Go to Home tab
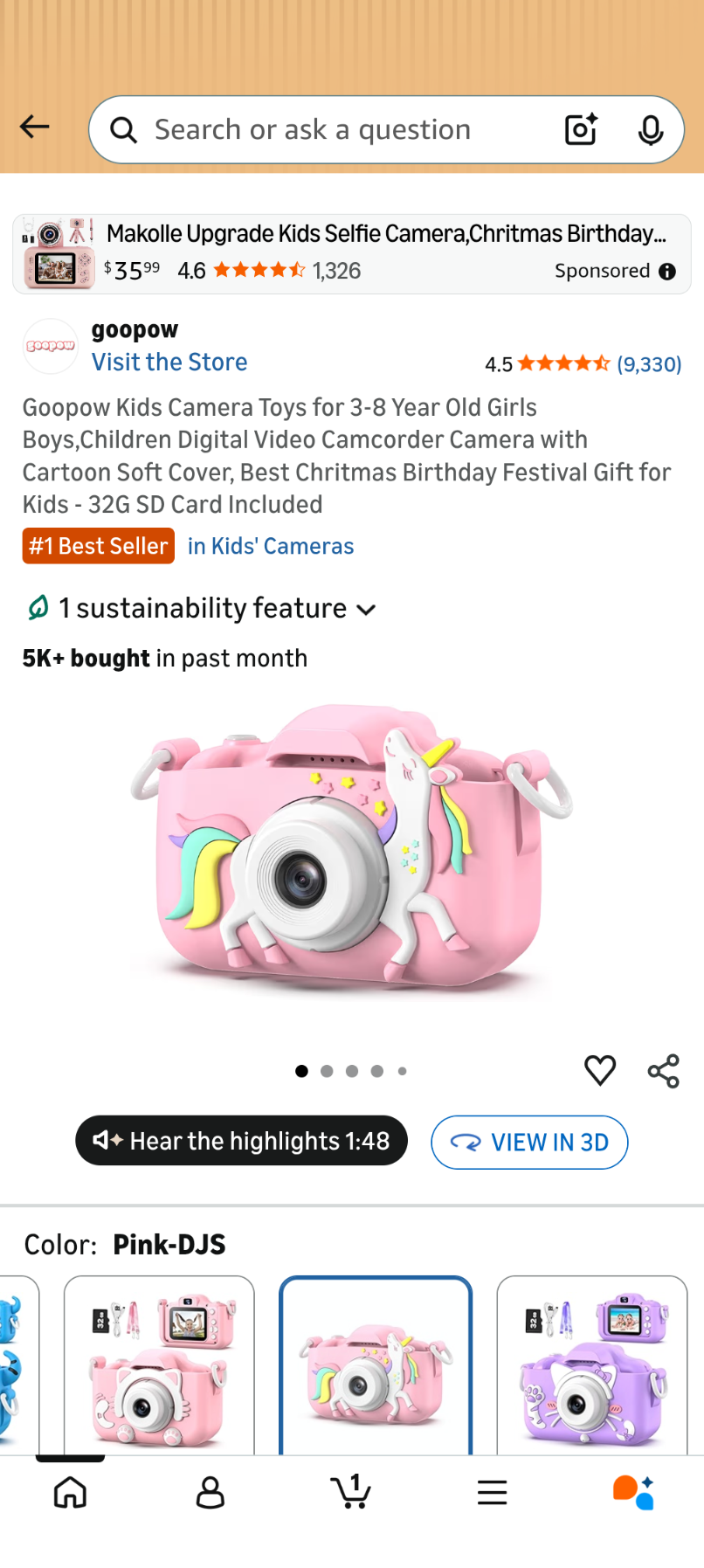The height and width of the screenshot is (1568, 704). click(70, 1492)
